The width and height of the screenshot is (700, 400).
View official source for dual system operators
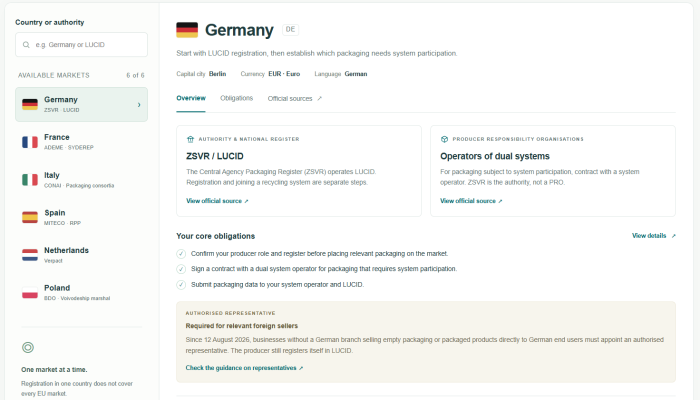tap(471, 201)
